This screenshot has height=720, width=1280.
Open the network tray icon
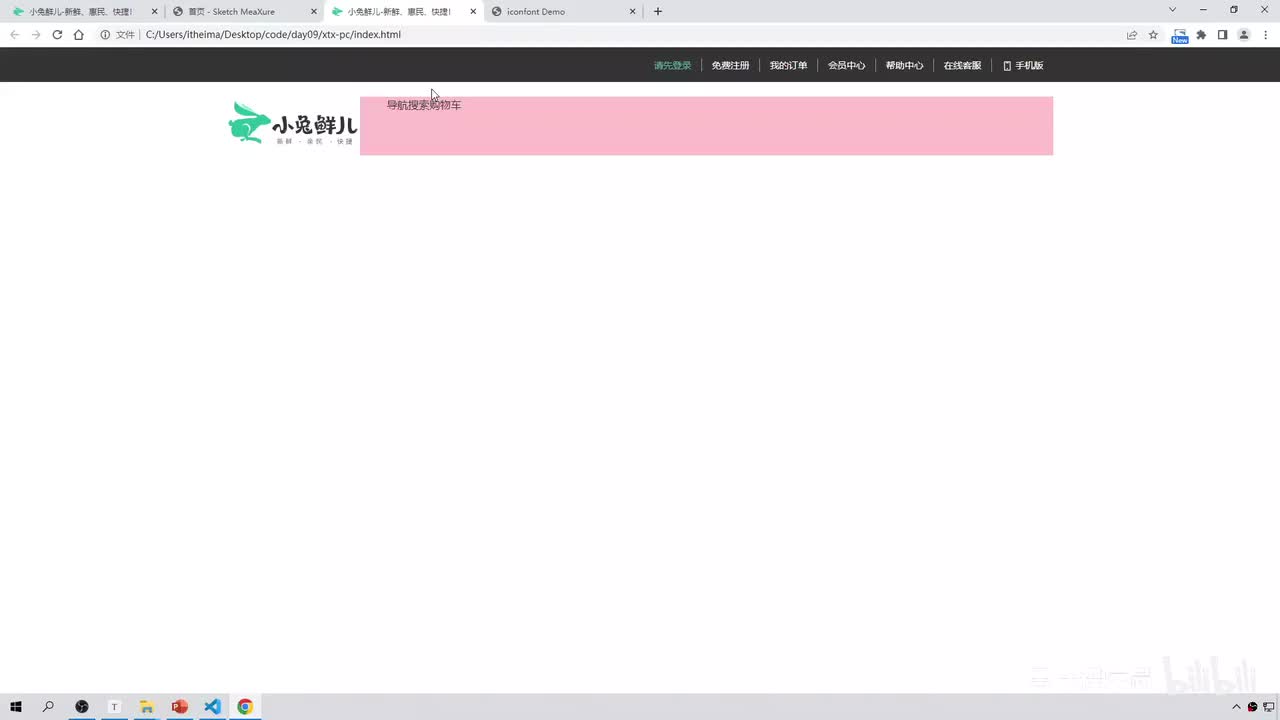(1268, 707)
